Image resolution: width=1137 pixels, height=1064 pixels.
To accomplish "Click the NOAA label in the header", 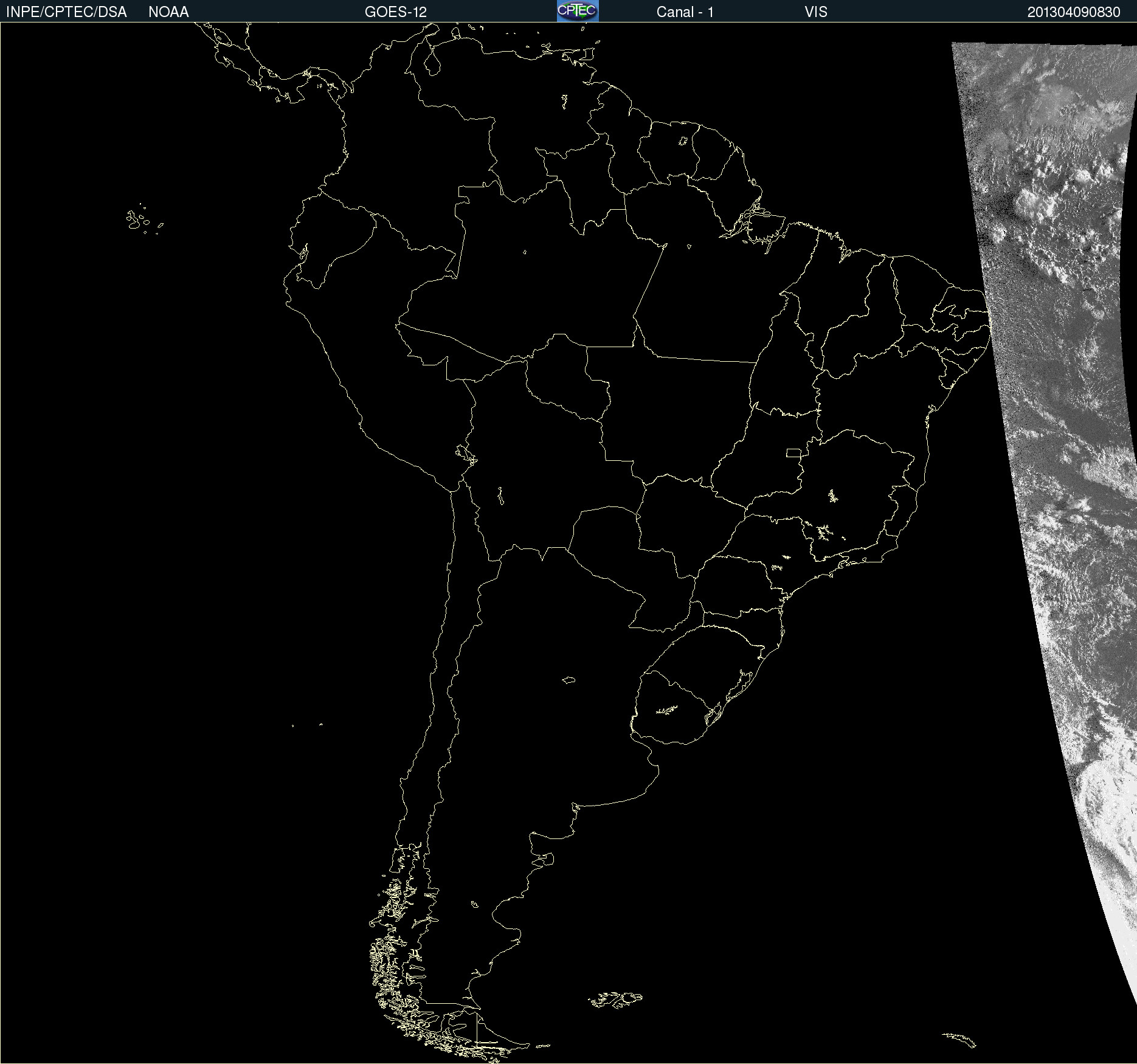I will point(168,12).
